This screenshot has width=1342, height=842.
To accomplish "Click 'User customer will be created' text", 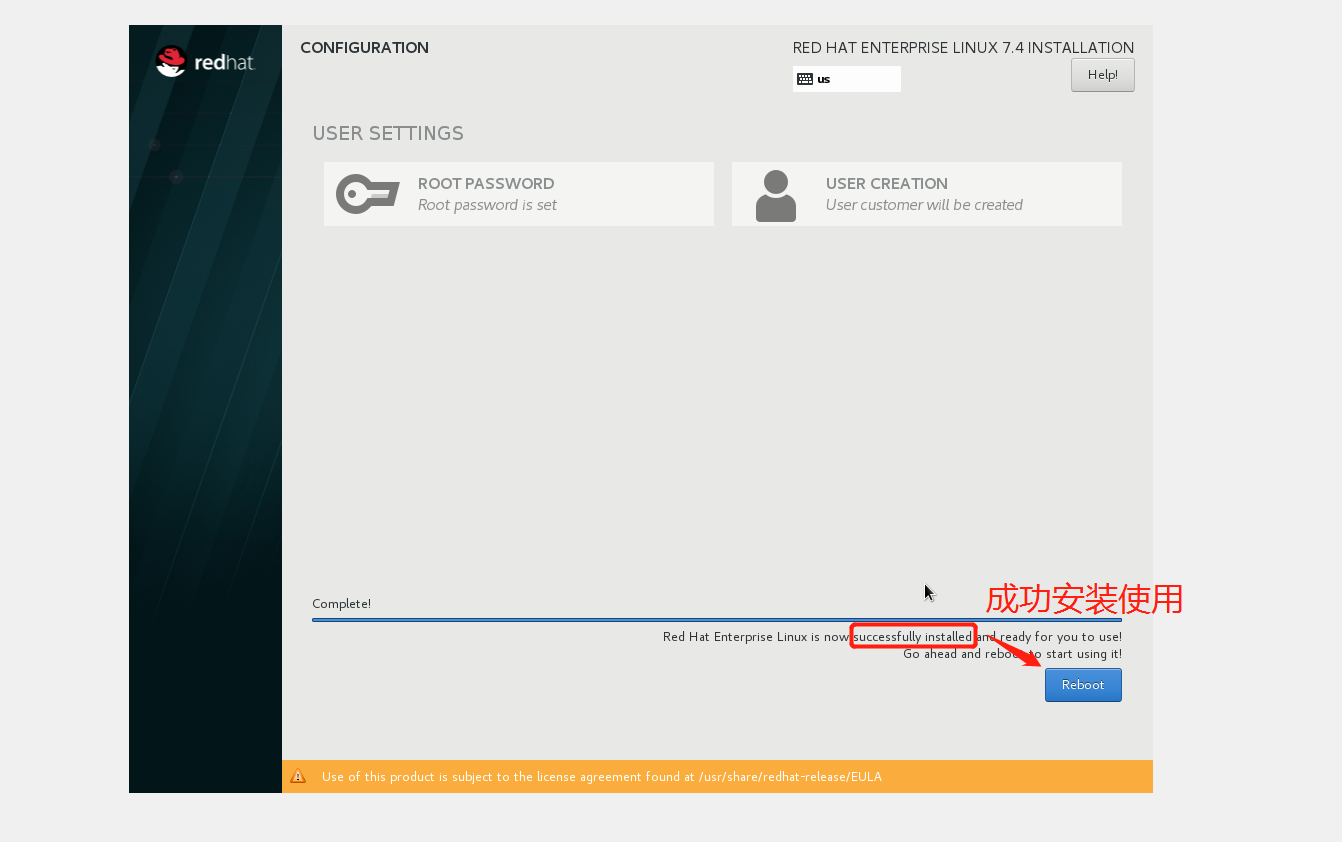I will (924, 205).
